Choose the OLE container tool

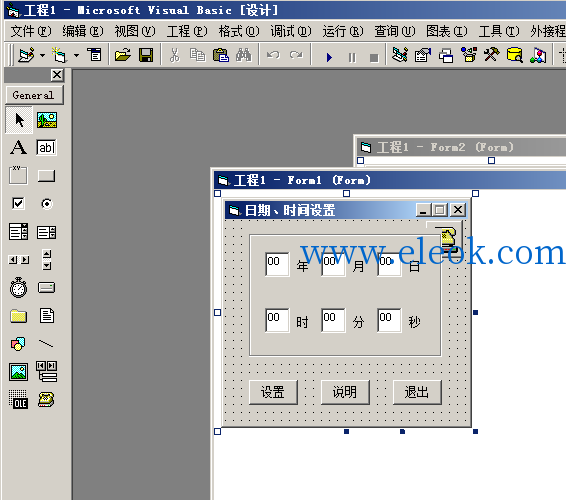click(x=18, y=399)
